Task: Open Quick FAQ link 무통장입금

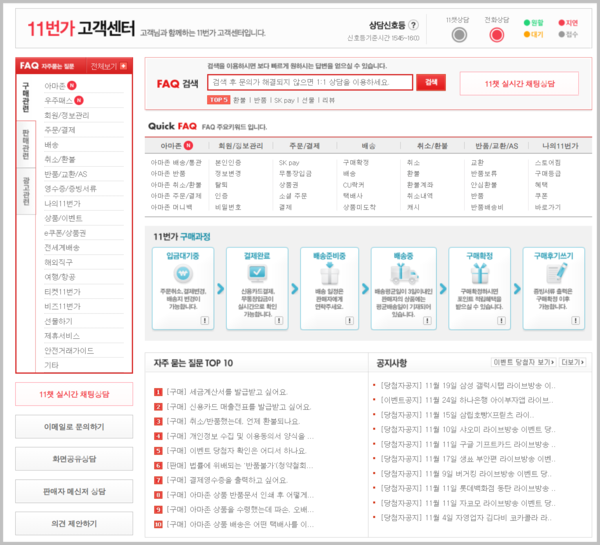Action: [295, 174]
